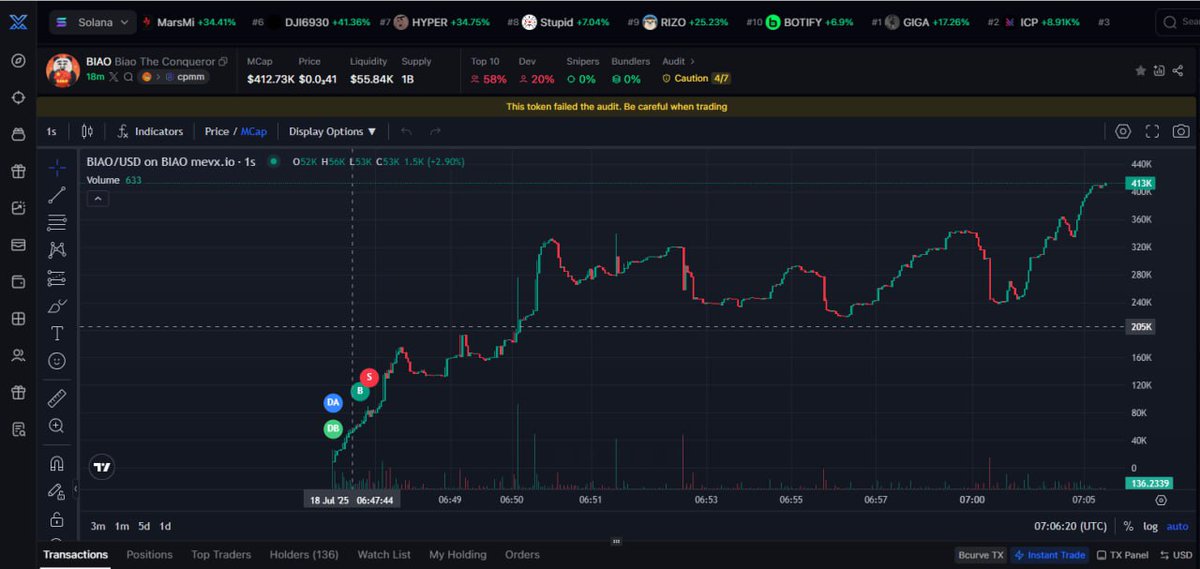The height and width of the screenshot is (569, 1200).
Task: Select the Text annotation tool
Action: pos(57,333)
